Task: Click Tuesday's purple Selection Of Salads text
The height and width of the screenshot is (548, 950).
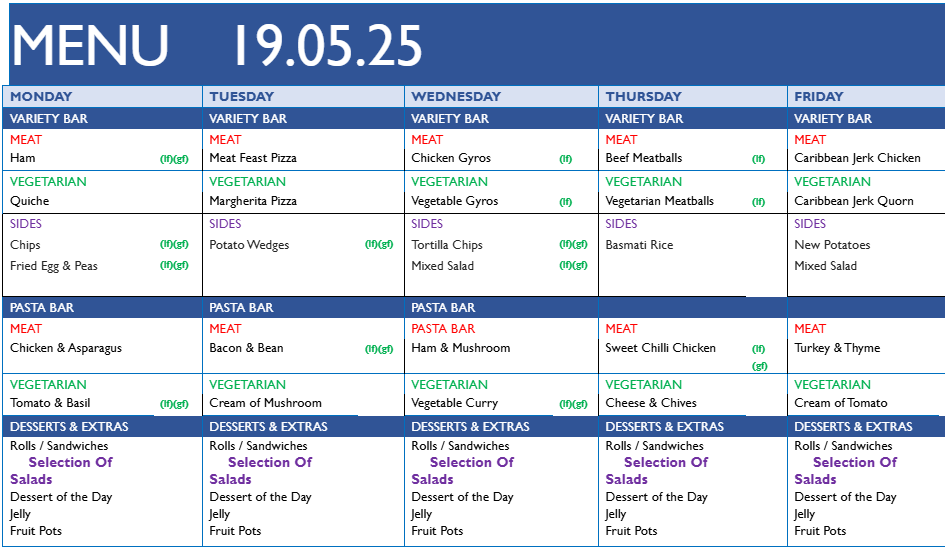Action: tap(261, 470)
